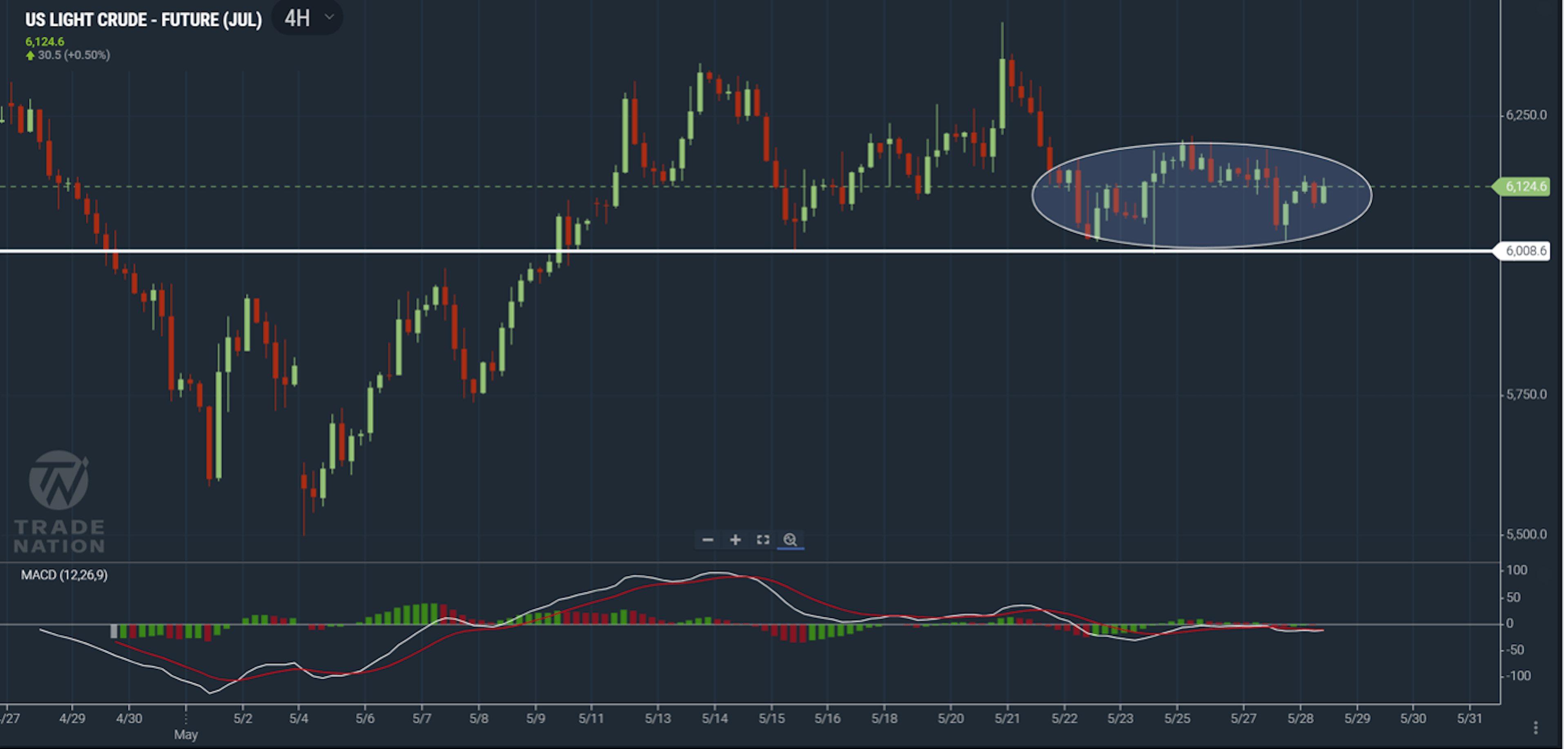Click the 5/13 date on the time axis
Viewport: 1568px width, 749px height.
pos(657,718)
